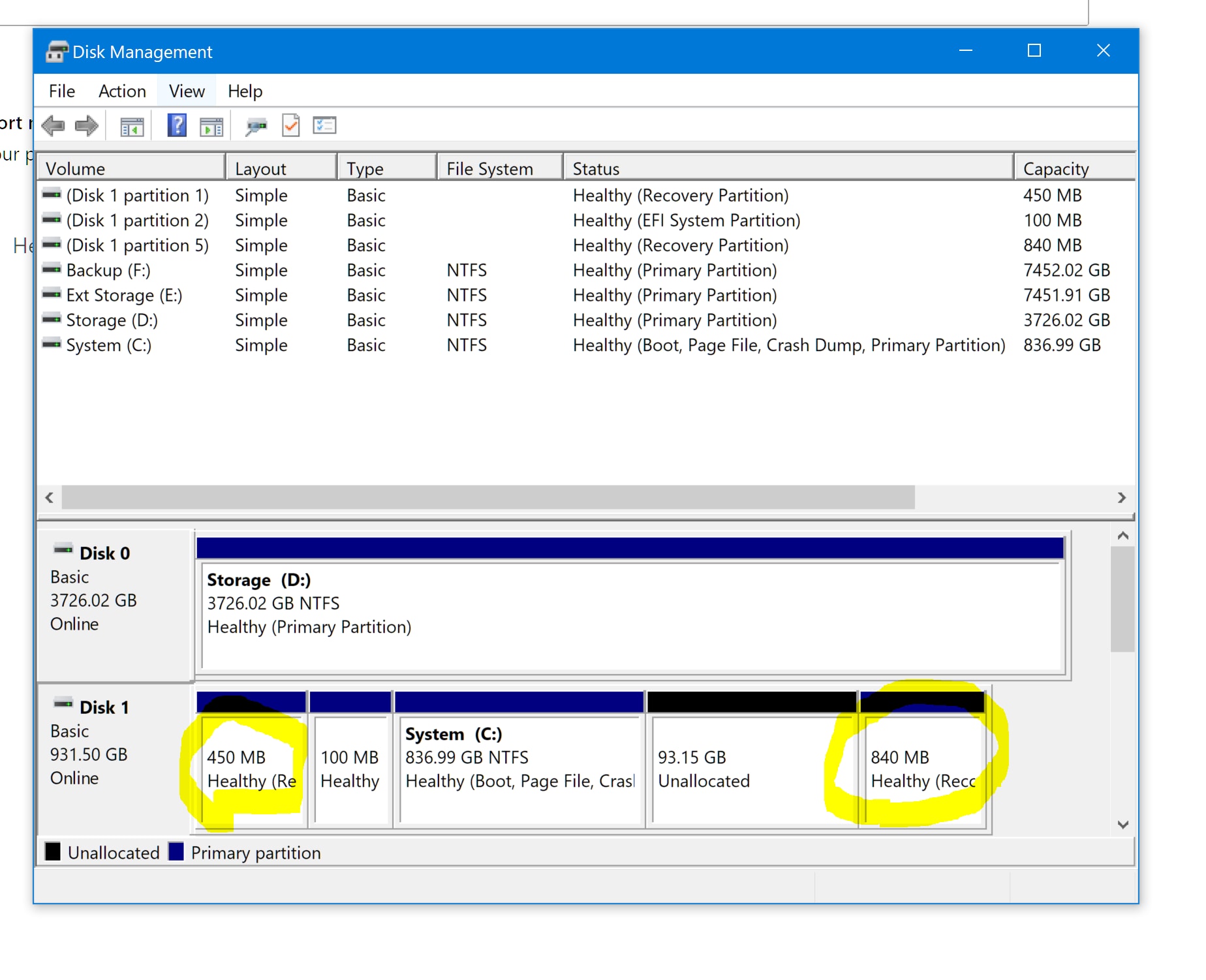Screen dimensions: 1206x980
Task: Open the Action menu
Action: (122, 91)
